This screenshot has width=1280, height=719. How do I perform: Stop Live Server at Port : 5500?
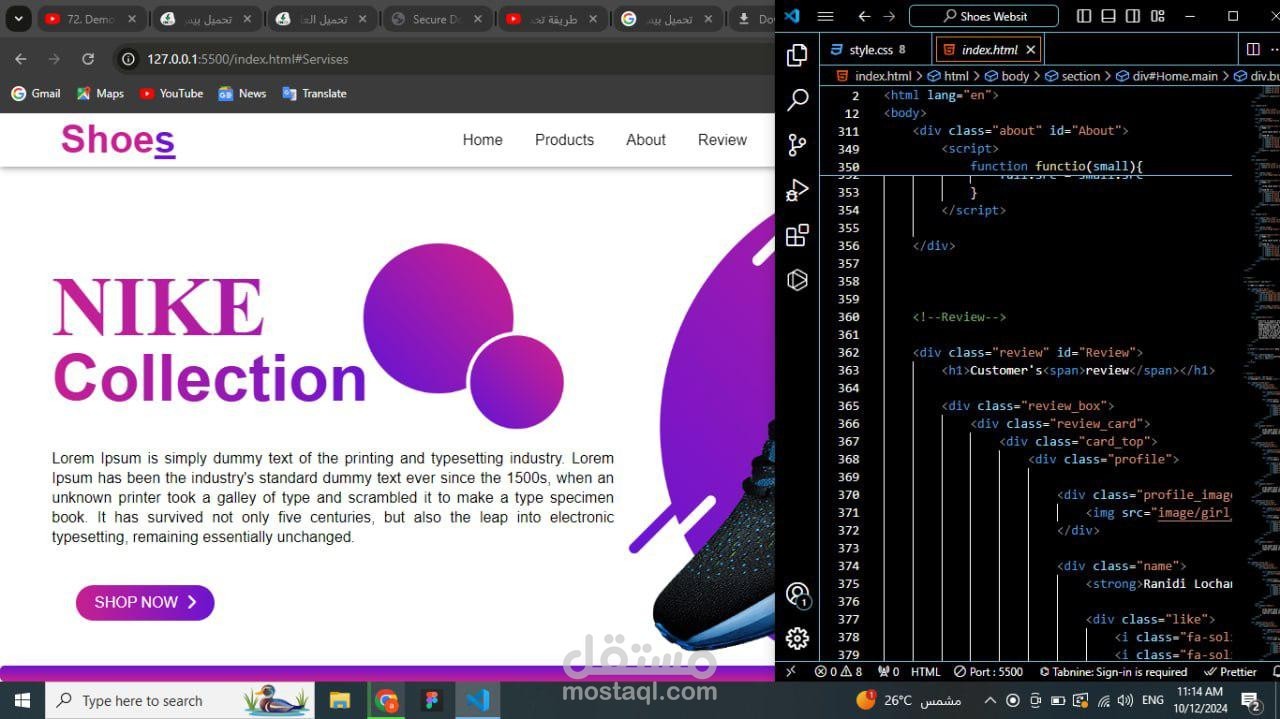(988, 672)
